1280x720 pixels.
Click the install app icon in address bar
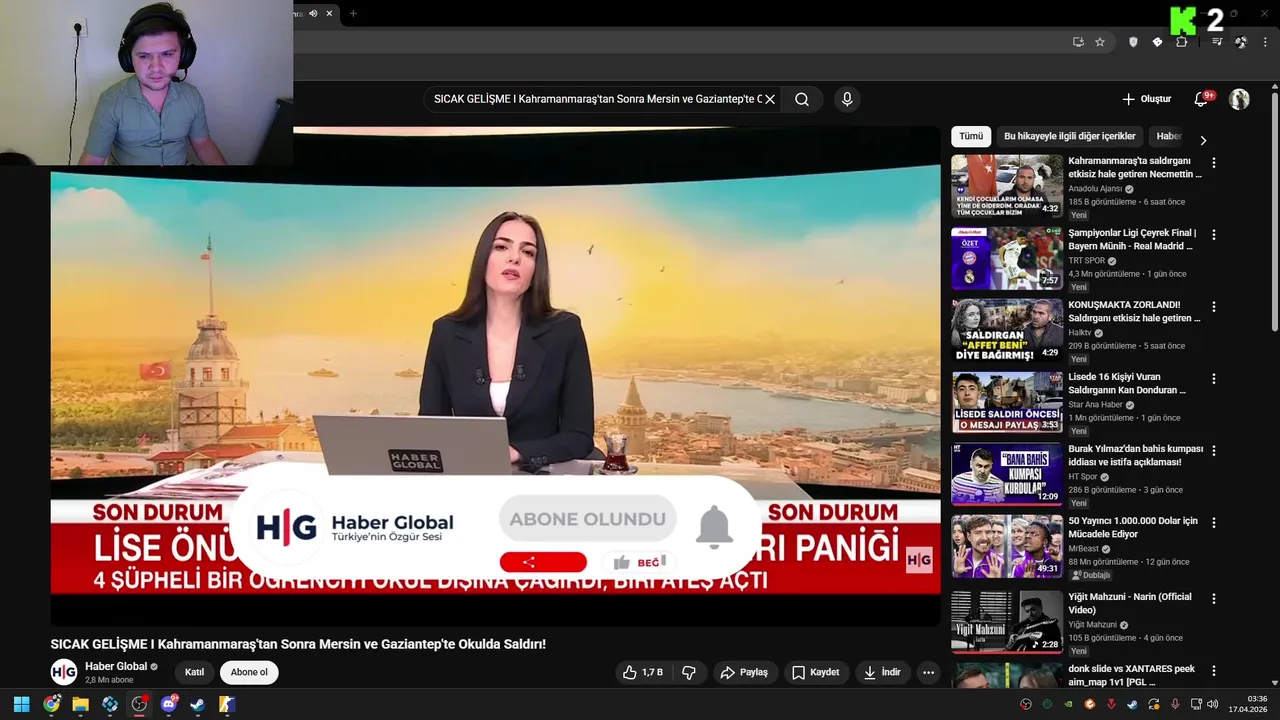click(1078, 42)
